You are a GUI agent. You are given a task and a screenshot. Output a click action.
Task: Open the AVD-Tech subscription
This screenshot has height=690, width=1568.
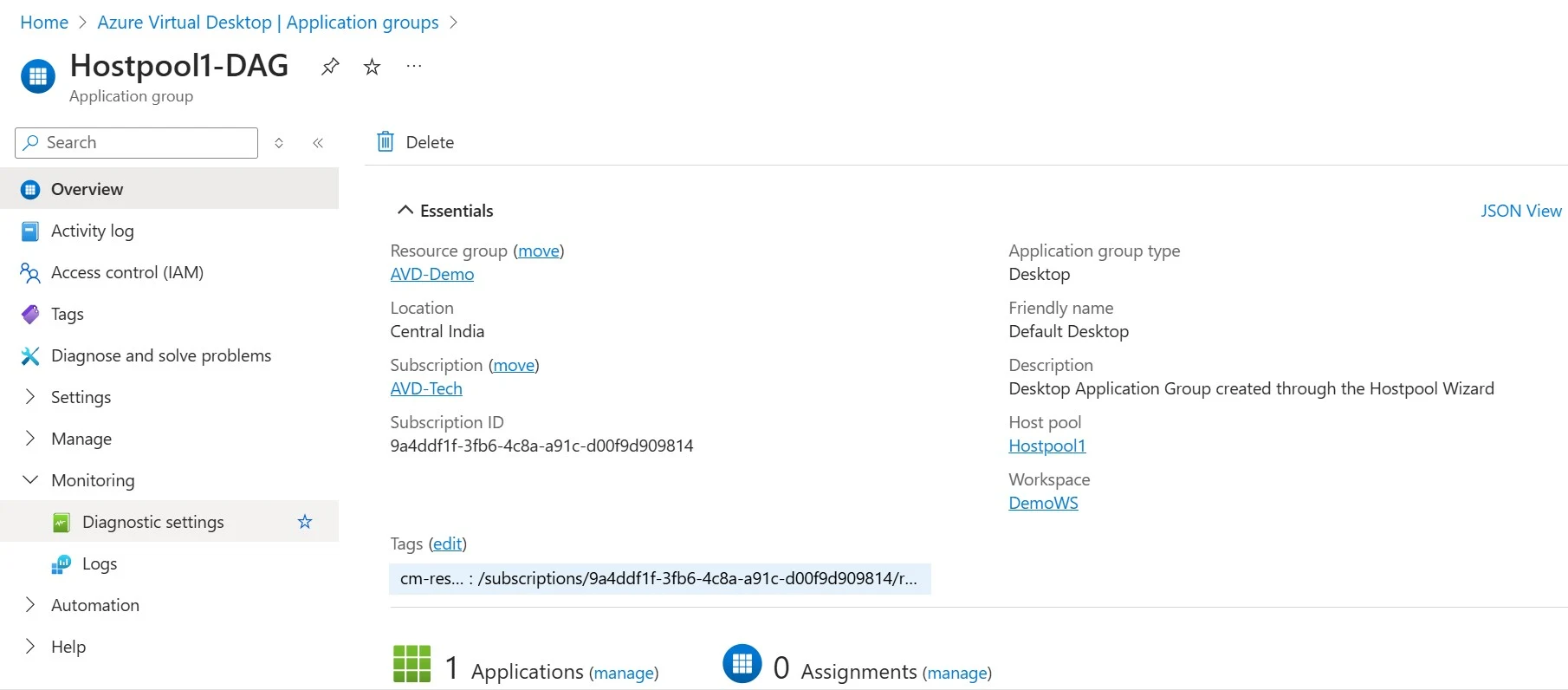point(426,388)
